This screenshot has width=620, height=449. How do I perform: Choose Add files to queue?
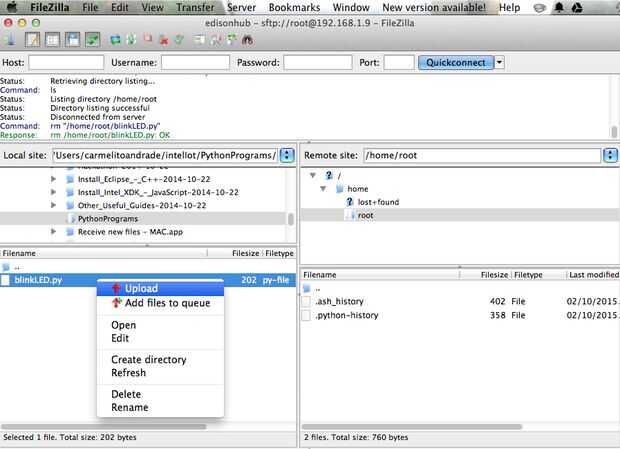[161, 303]
